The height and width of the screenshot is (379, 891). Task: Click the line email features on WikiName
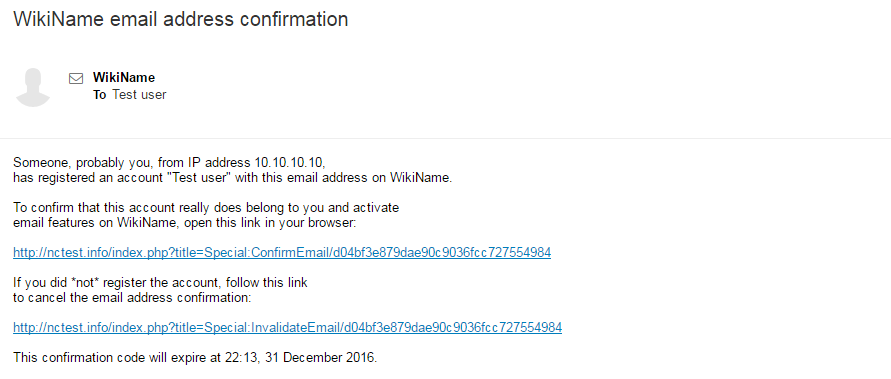(x=185, y=223)
